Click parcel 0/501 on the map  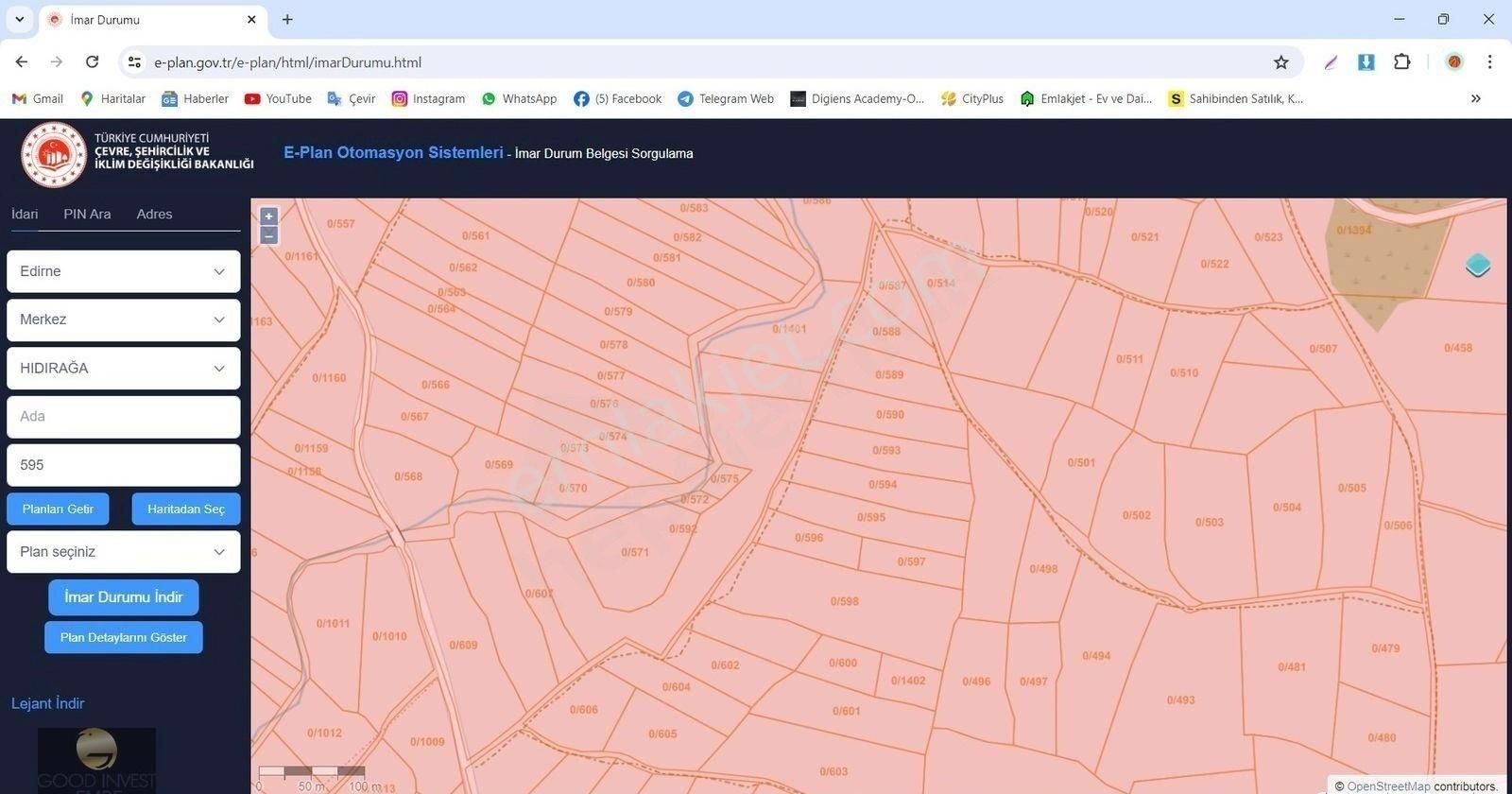(x=1081, y=462)
